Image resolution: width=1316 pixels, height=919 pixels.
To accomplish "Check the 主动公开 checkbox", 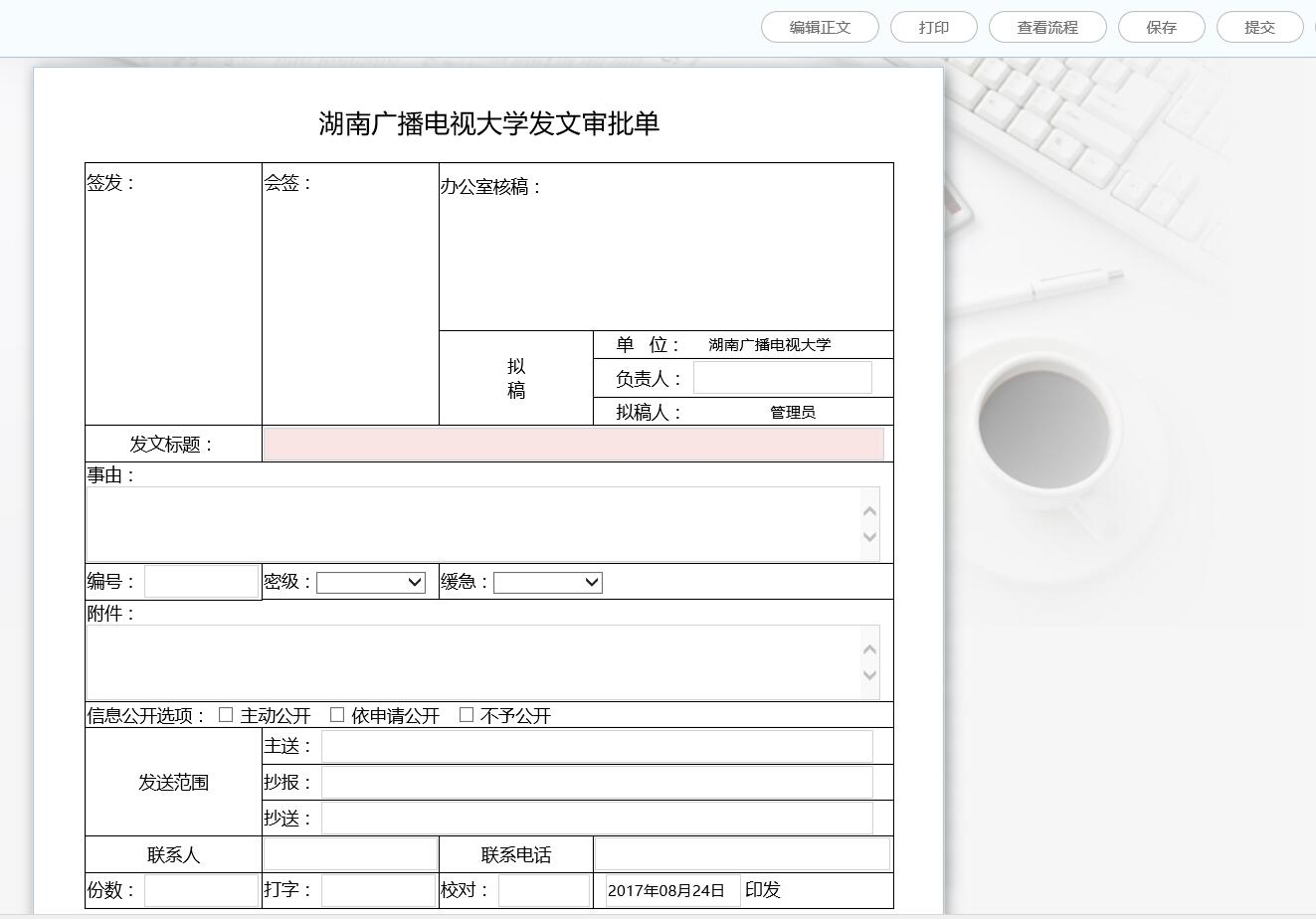I will click(226, 714).
